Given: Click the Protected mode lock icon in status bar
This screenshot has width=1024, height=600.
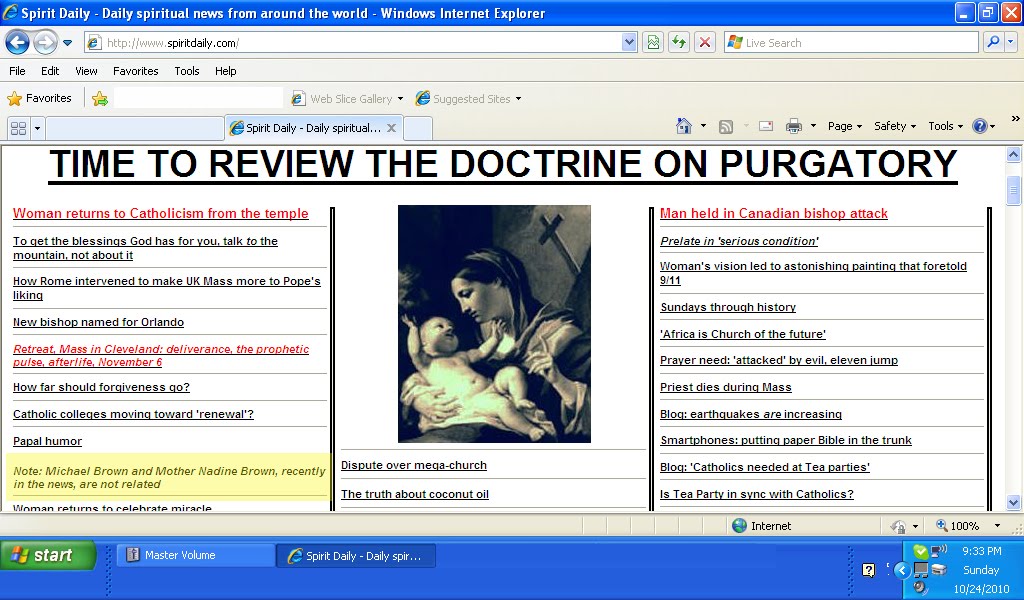Looking at the screenshot, I should tap(899, 526).
